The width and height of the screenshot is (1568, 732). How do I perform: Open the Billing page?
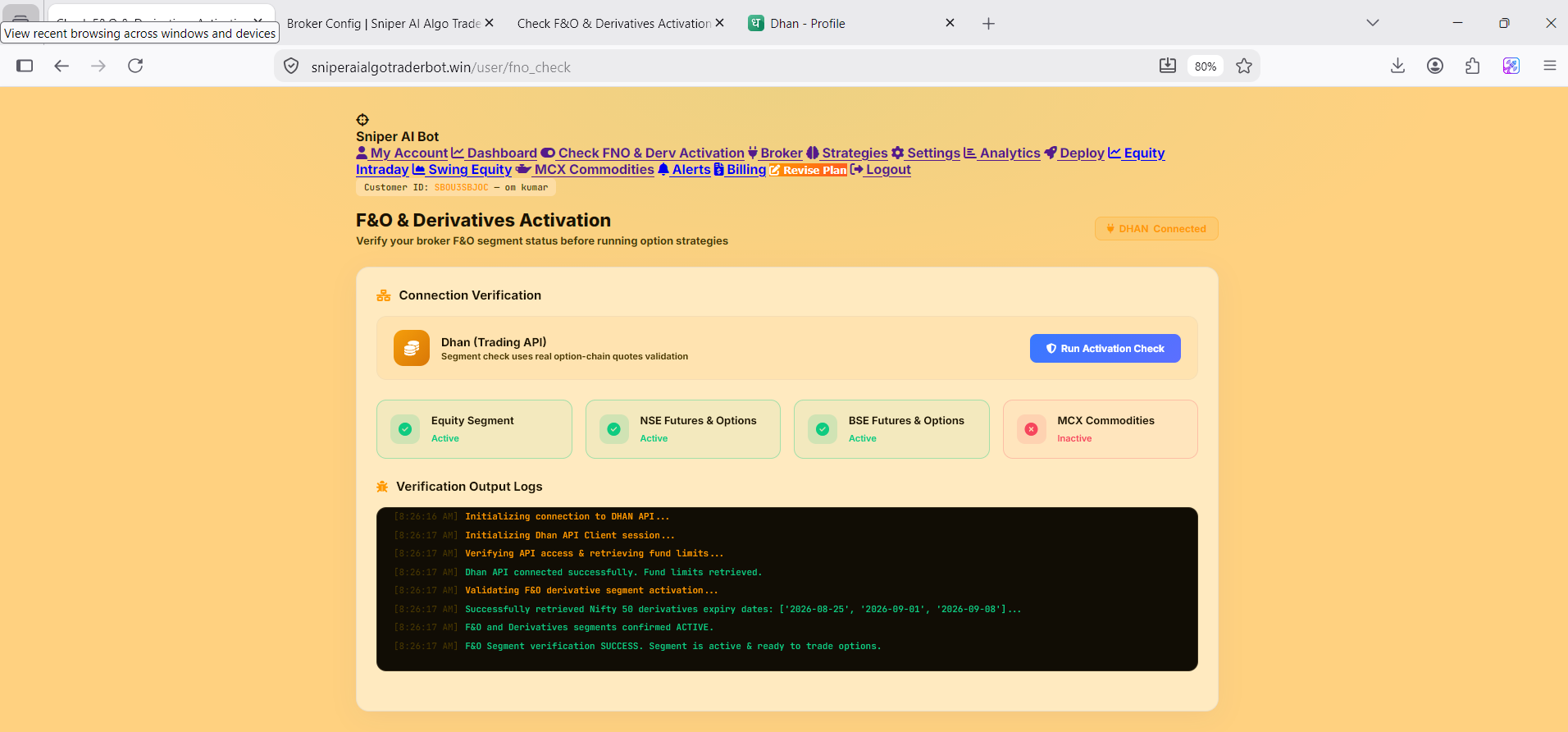tap(740, 169)
